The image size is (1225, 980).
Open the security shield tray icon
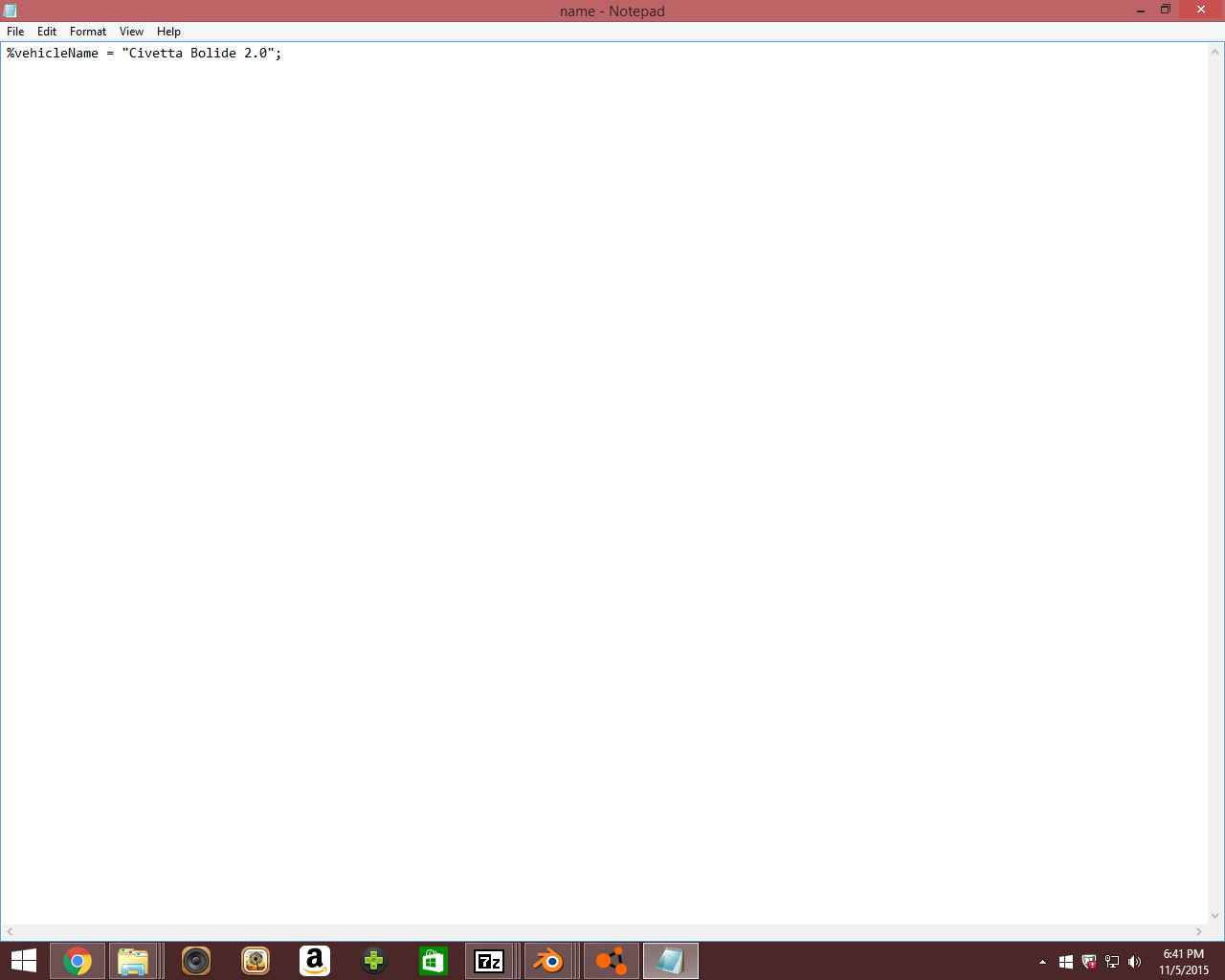(x=1089, y=962)
